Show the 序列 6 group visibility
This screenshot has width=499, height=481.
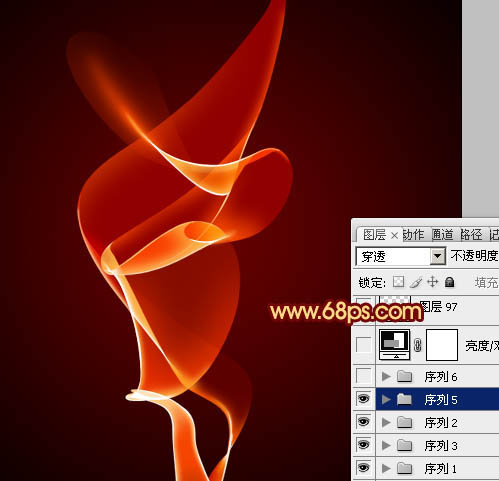[363, 376]
